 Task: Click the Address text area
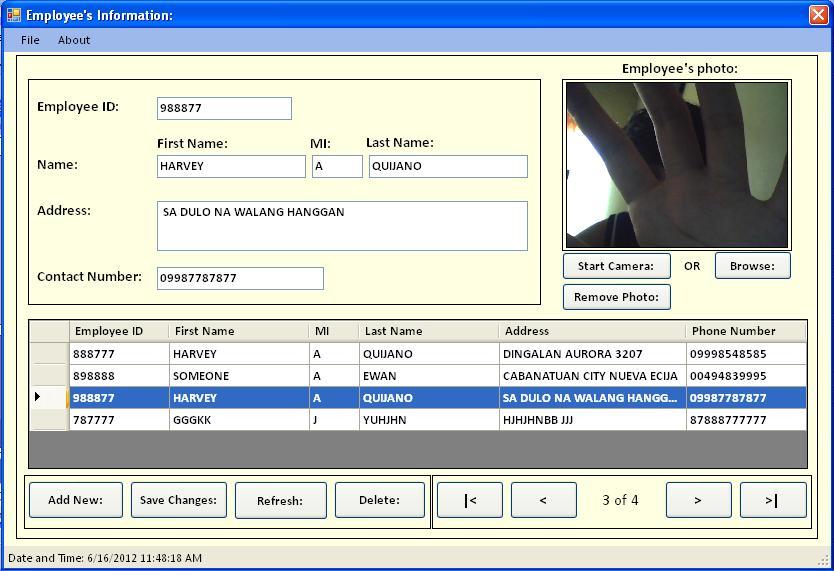[342, 225]
